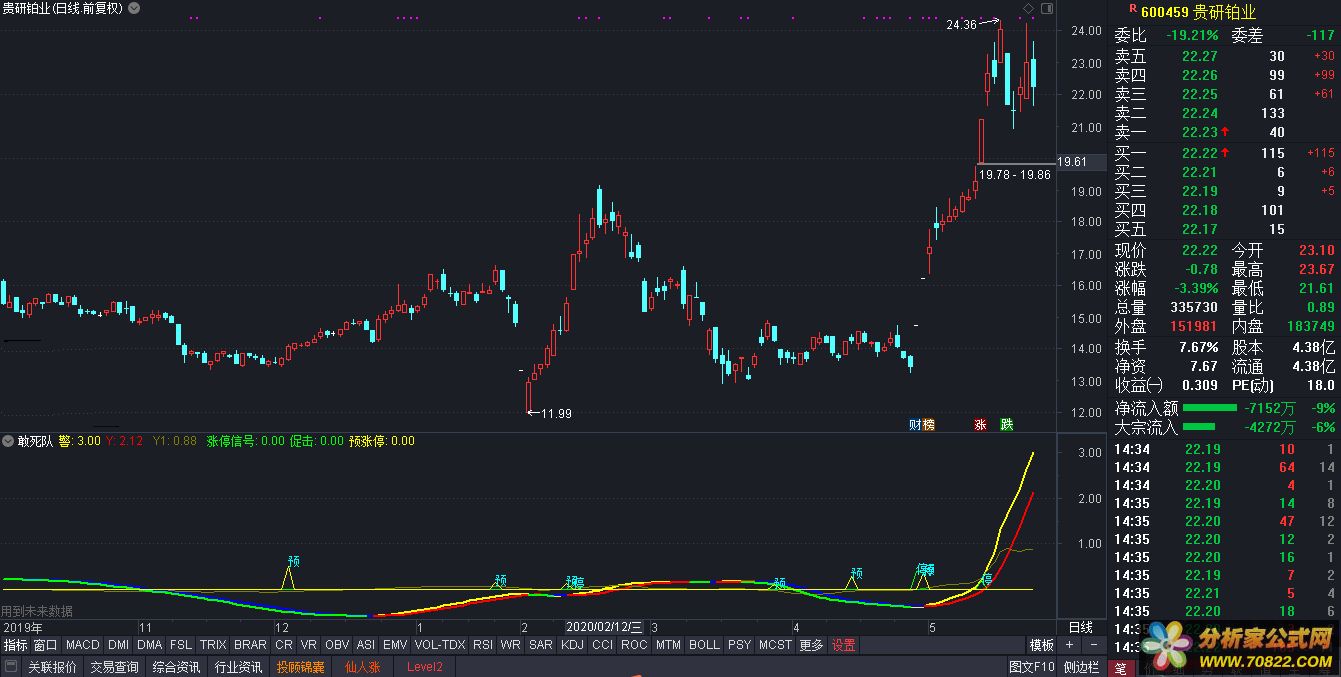Open the 模板 template button
The height and width of the screenshot is (677, 1341).
pos(1042,645)
